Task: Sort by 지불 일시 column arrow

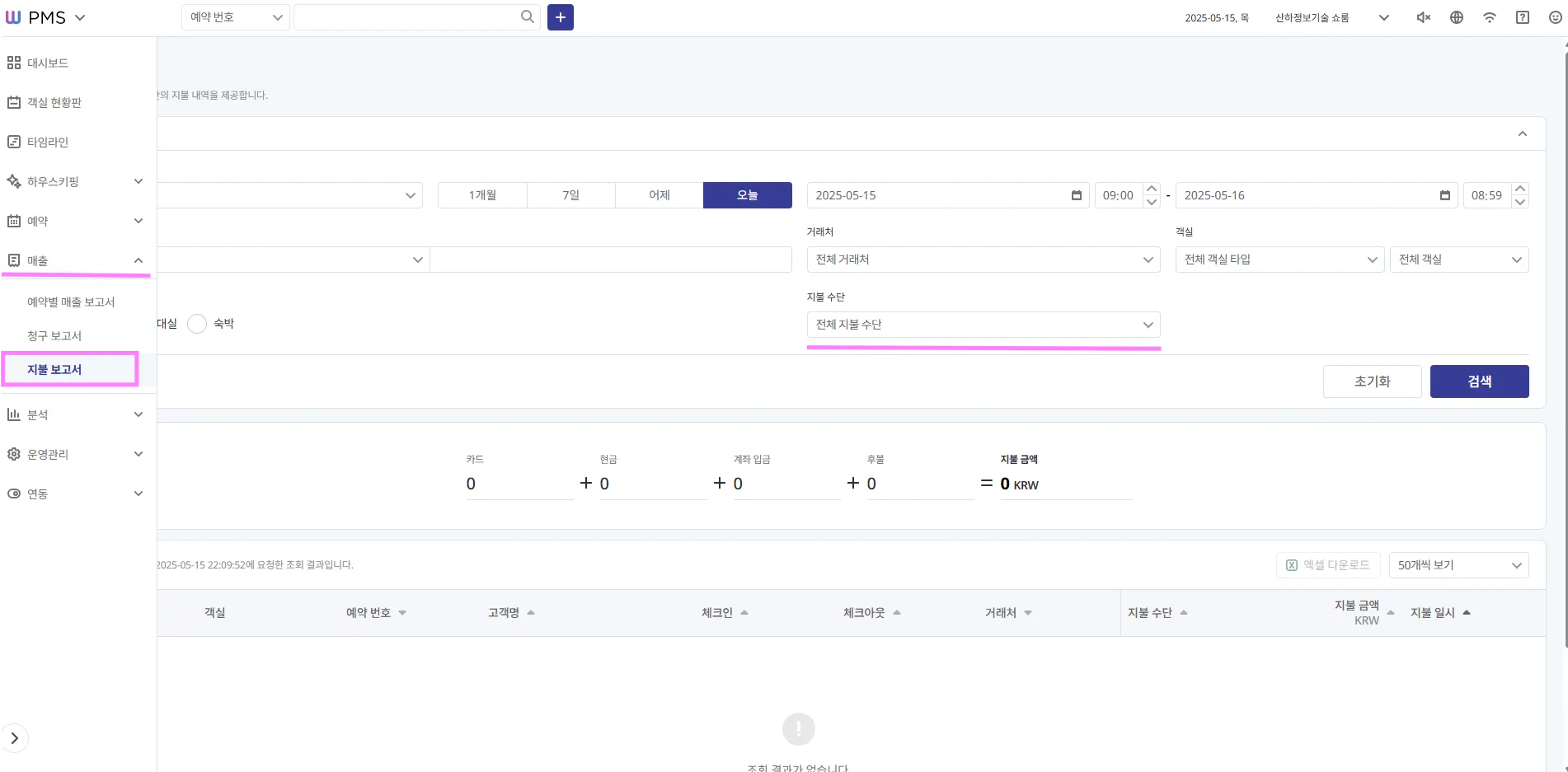Action: (1467, 613)
